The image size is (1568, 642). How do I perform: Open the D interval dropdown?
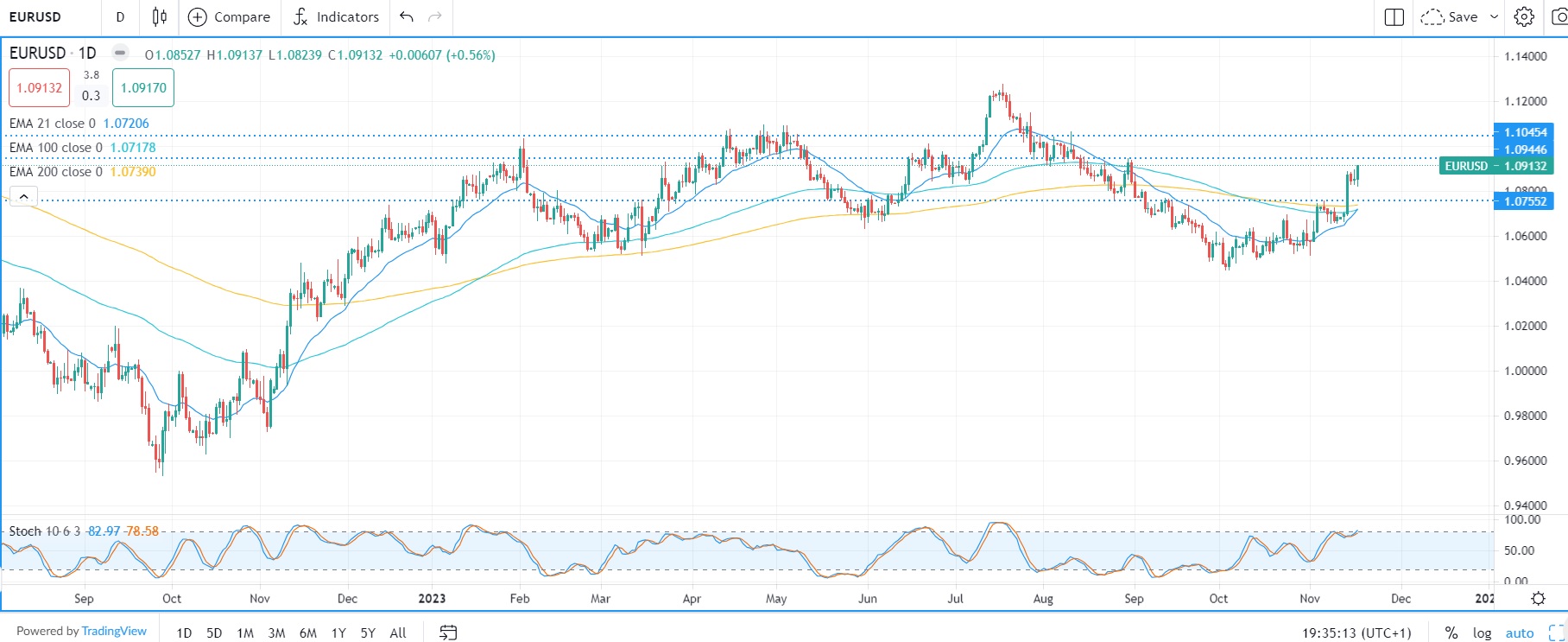coord(120,16)
